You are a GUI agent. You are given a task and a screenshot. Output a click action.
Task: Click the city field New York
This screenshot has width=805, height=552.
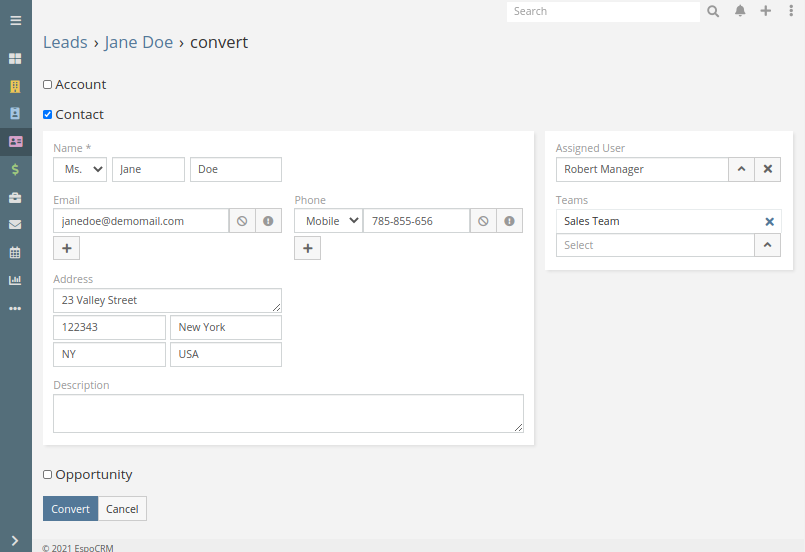tap(226, 328)
